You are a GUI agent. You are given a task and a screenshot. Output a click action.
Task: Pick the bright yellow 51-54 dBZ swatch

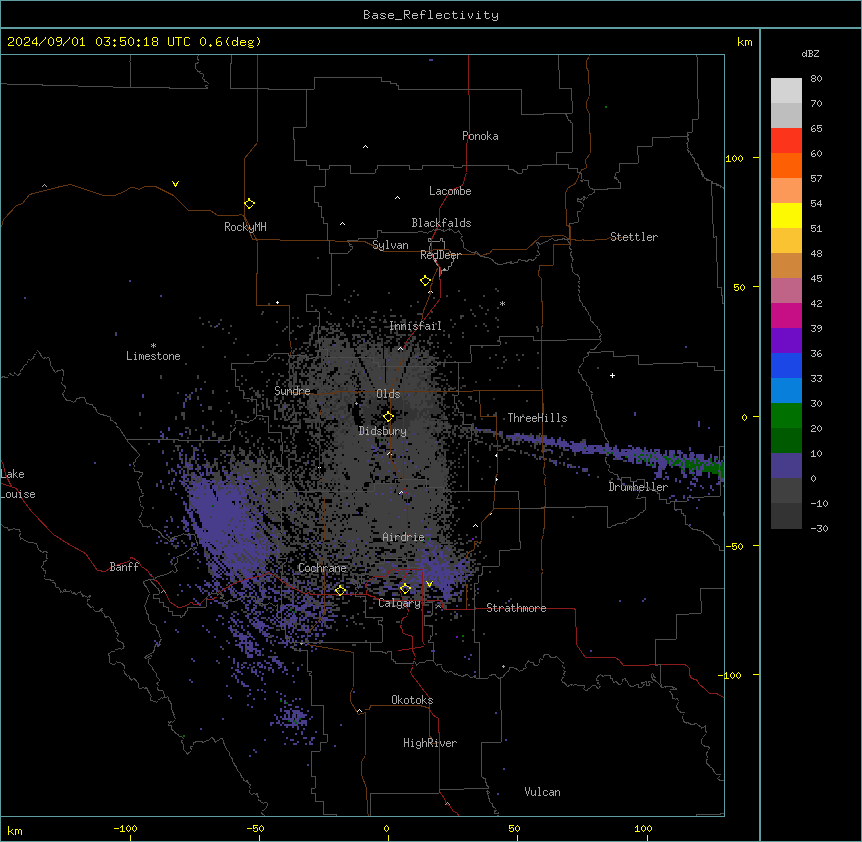click(x=786, y=215)
